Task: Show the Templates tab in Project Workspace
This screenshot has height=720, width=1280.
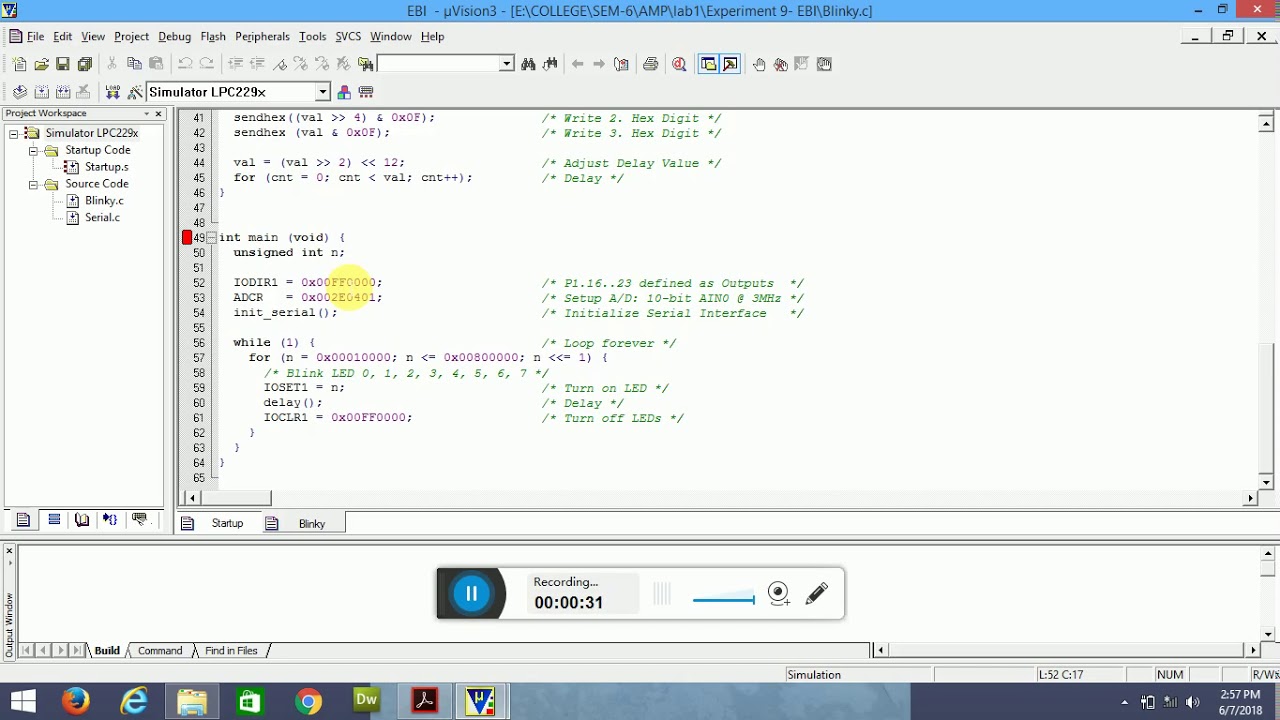Action: (140, 520)
